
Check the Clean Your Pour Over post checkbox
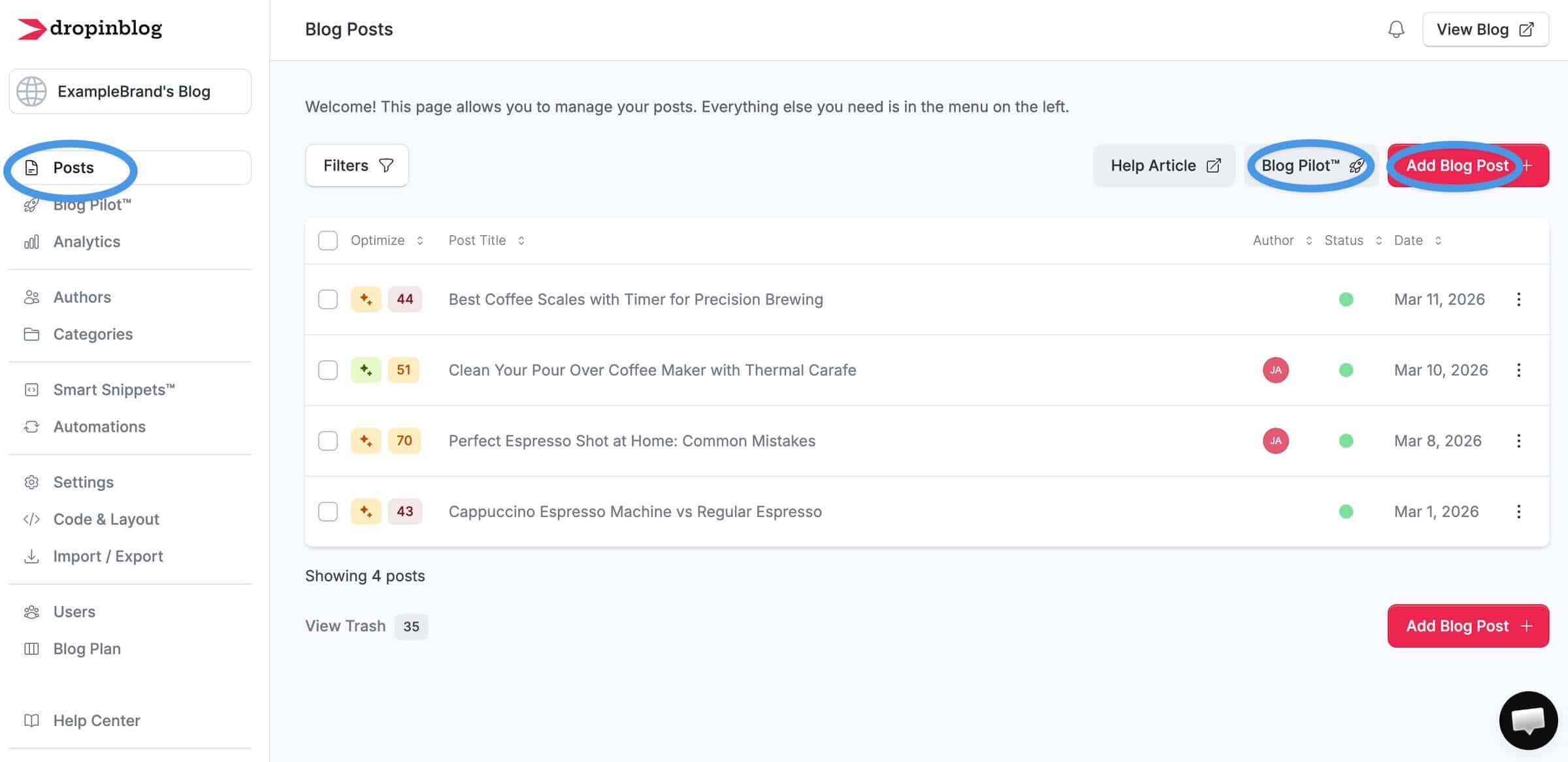328,370
